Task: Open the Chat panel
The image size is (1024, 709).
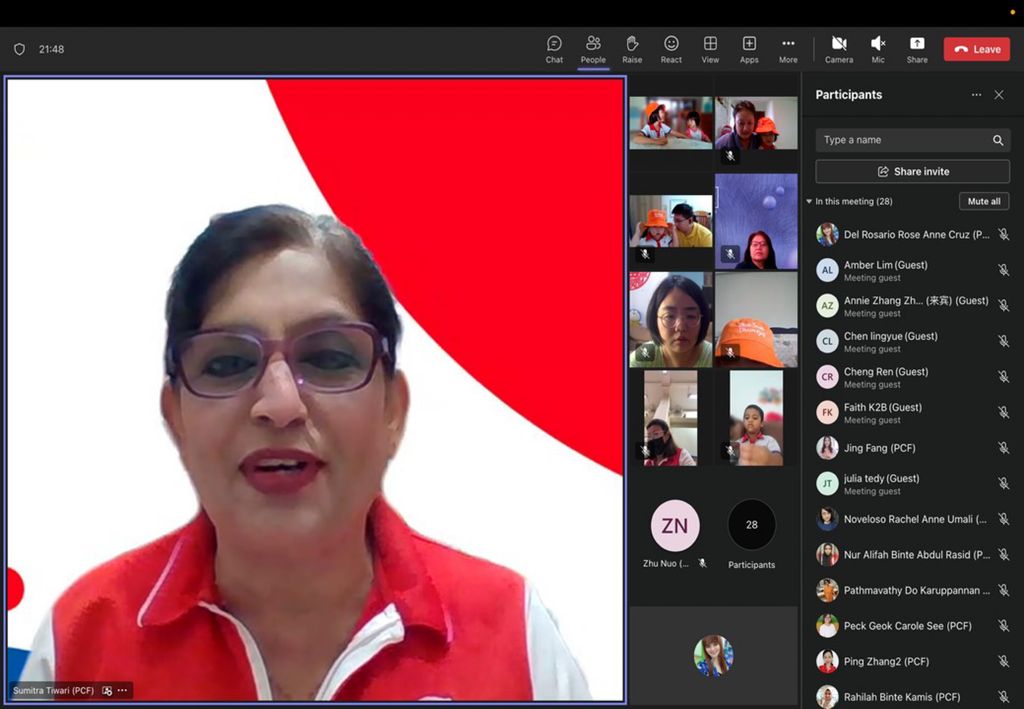Action: point(554,50)
